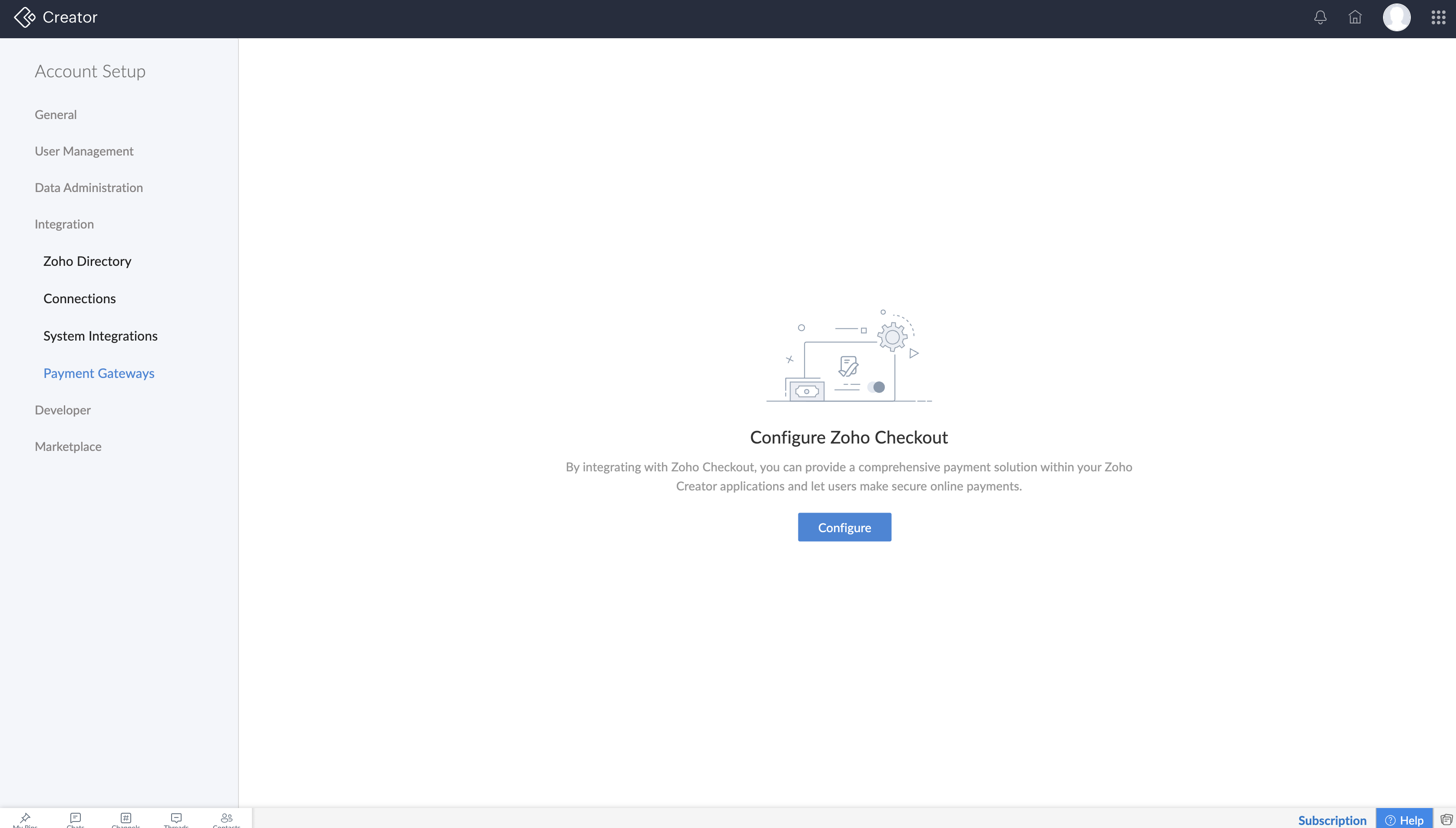Collapse the Integration section
This screenshot has width=1456, height=828.
click(64, 224)
